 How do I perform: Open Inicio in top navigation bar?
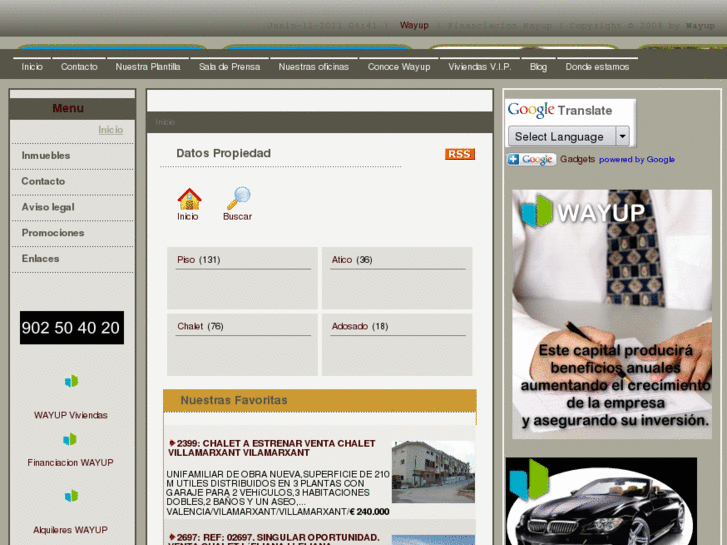click(32, 67)
